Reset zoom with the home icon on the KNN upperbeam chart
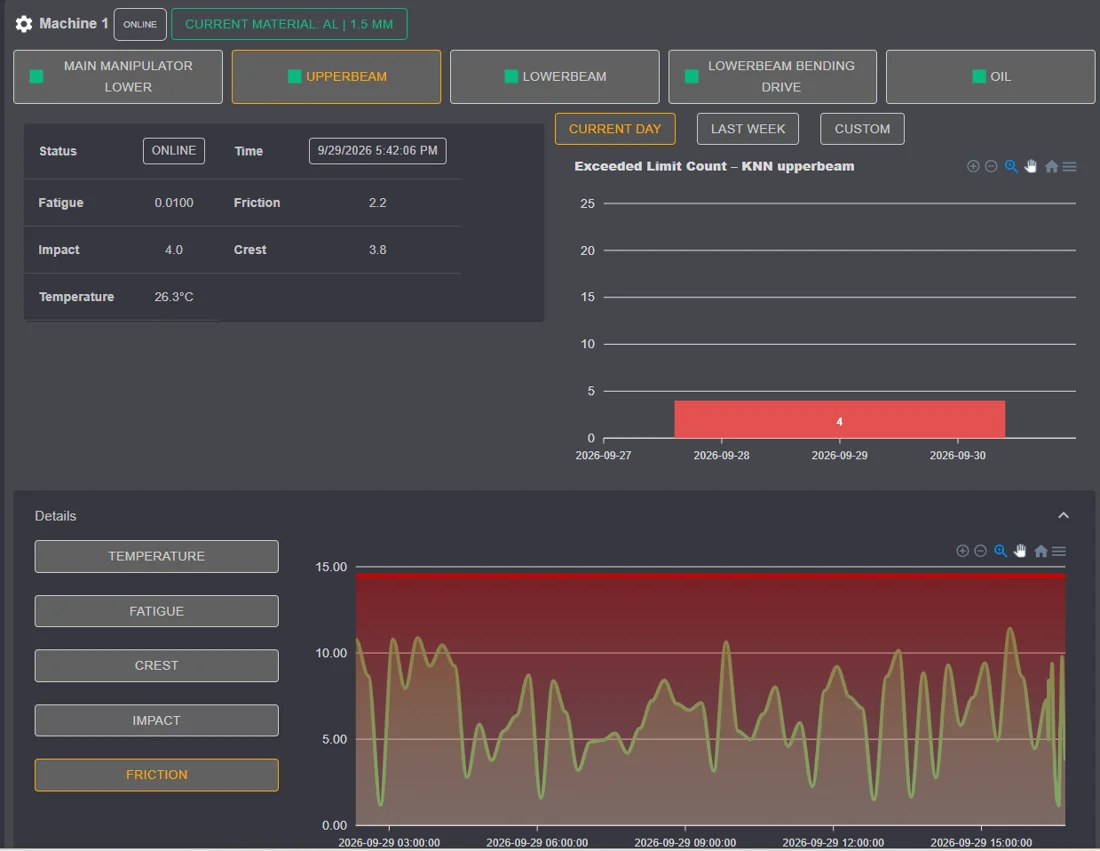Viewport: 1100px width, 851px height. pos(1051,166)
